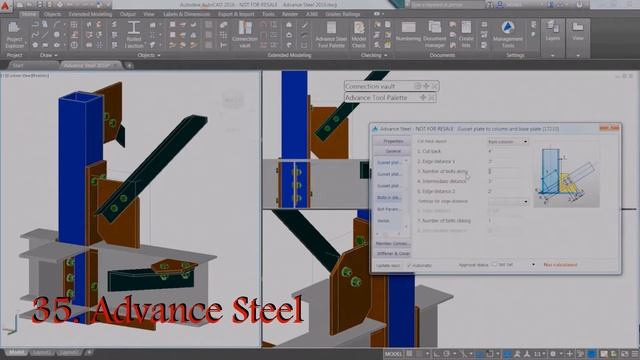Image resolution: width=640 pixels, height=360 pixels.
Task: Open the Export & Import tab
Action: (x=236, y=14)
